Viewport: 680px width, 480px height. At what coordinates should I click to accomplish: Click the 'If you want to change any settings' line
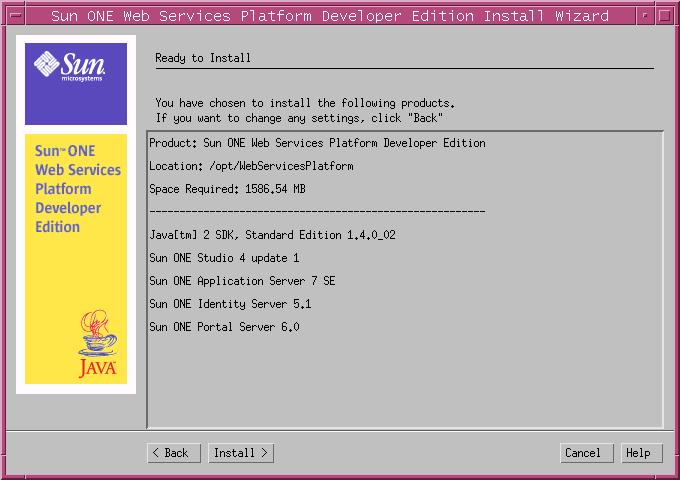[299, 118]
